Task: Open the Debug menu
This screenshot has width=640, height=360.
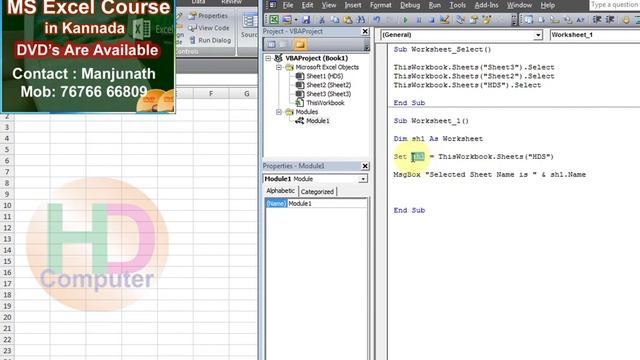Action: pyautogui.click(x=410, y=5)
